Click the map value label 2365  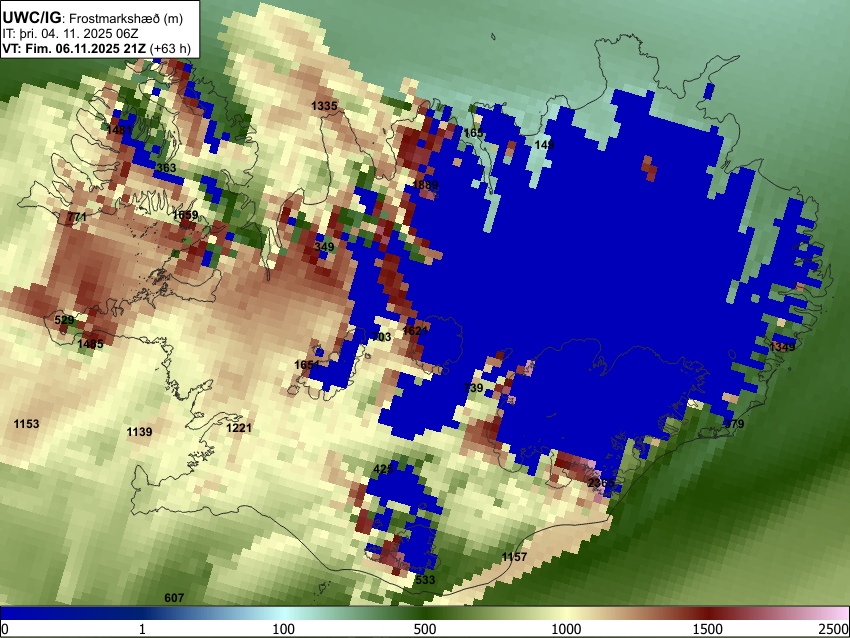(601, 483)
